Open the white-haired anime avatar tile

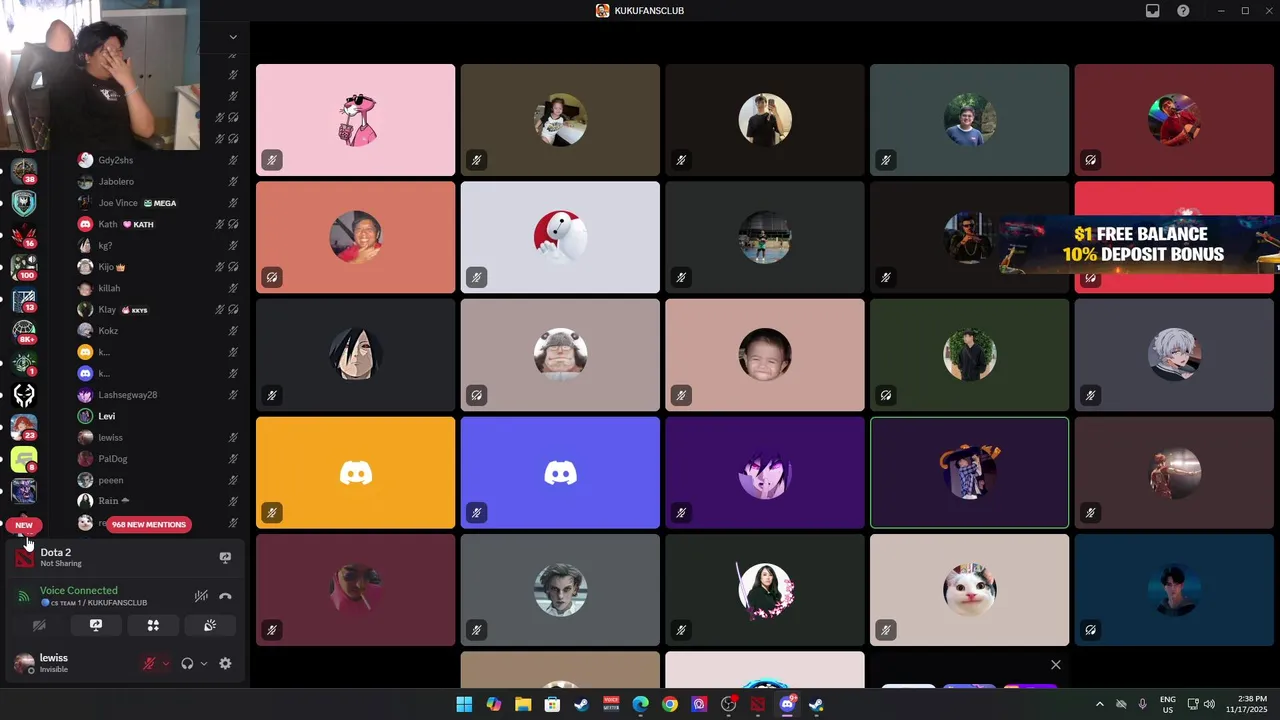[x=1174, y=355]
